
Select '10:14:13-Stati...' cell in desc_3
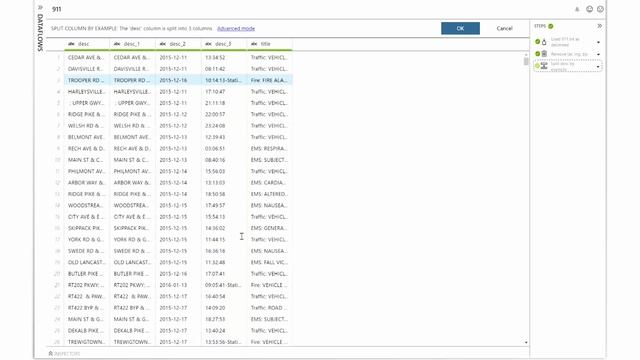coord(224,80)
